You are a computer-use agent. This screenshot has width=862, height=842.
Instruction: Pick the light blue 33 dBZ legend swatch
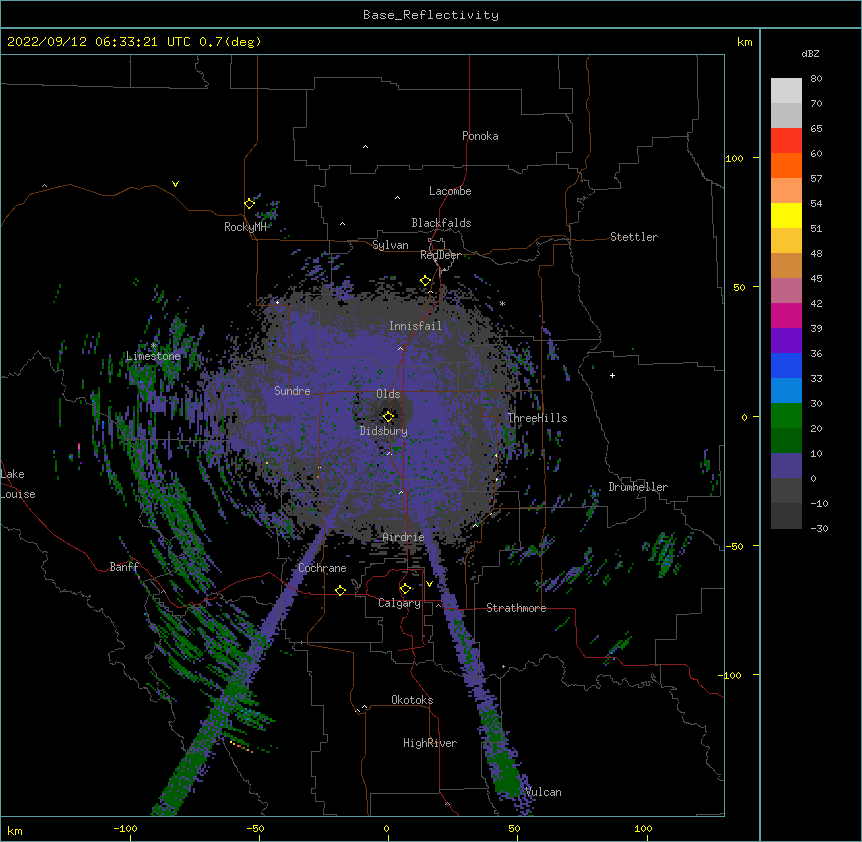[x=786, y=390]
